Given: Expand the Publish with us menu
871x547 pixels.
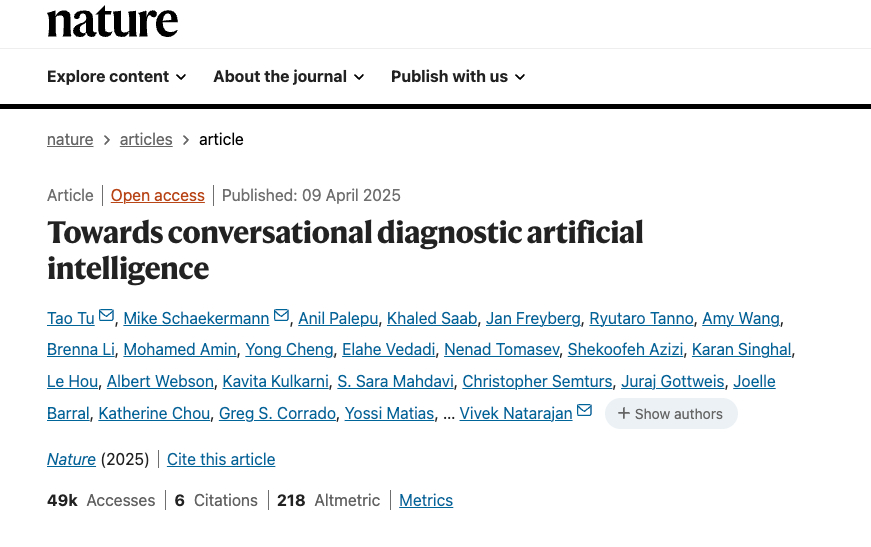Looking at the screenshot, I should coord(458,76).
